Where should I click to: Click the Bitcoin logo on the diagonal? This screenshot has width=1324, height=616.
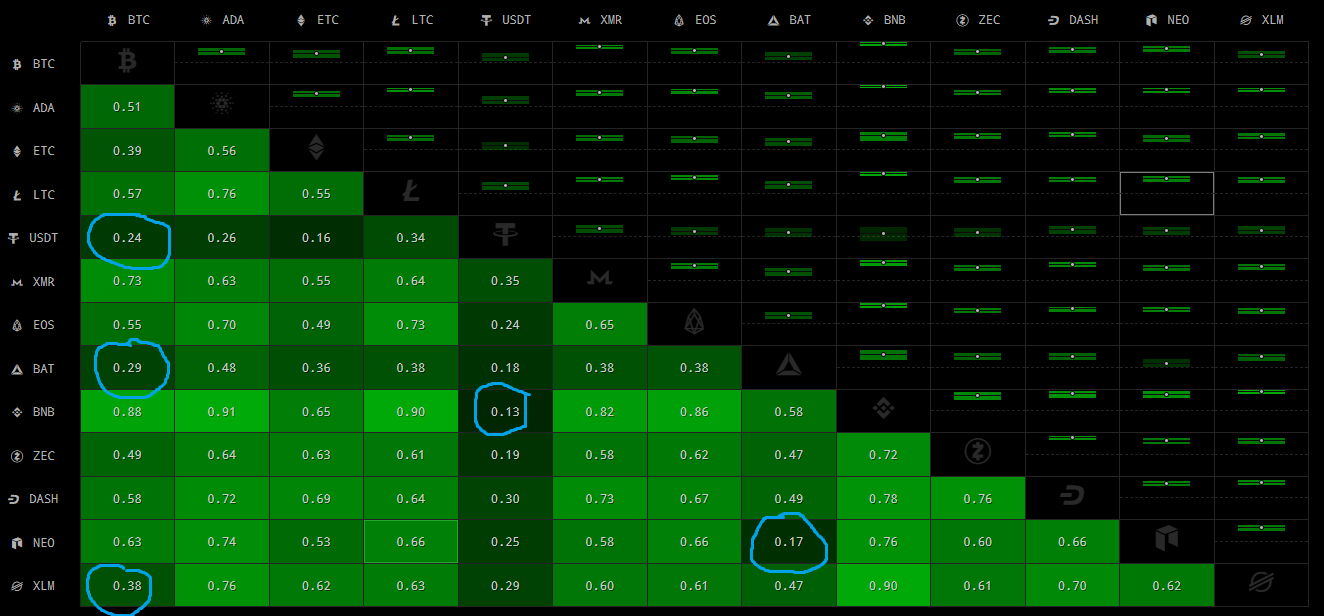click(127, 63)
